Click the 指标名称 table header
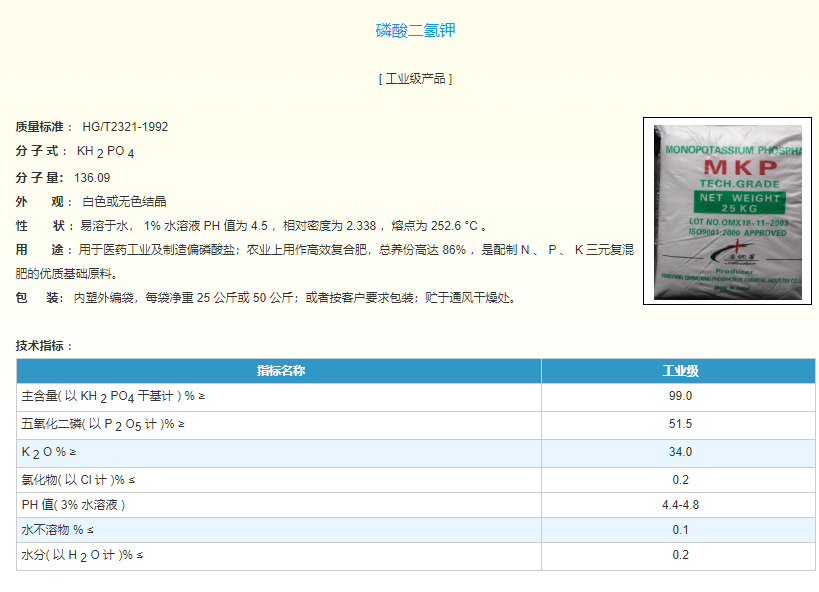 pyautogui.click(x=280, y=371)
